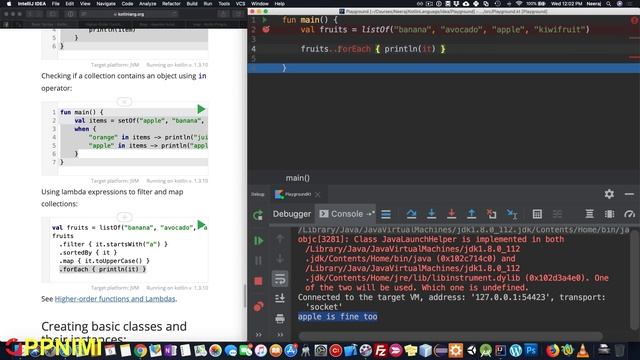Click Step Out debug icon
This screenshot has width=640, height=360.
[471, 214]
